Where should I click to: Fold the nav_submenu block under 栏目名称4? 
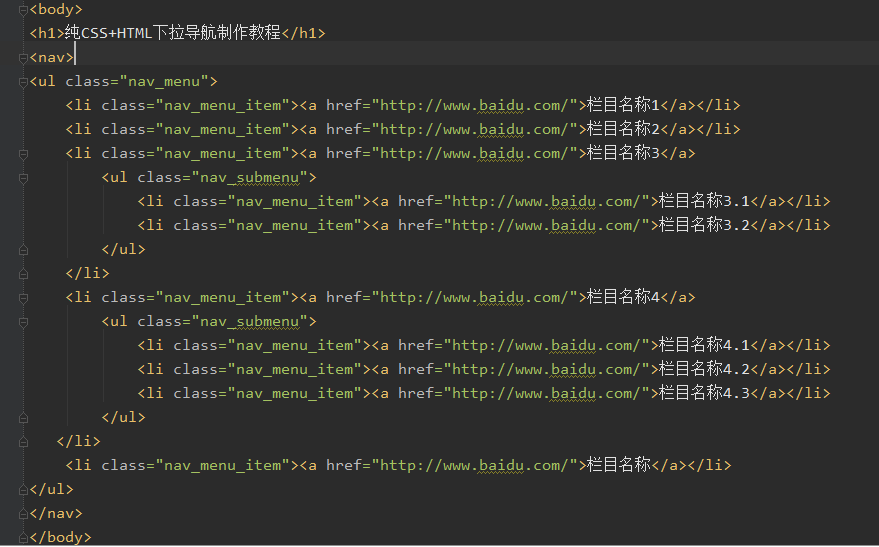(x=24, y=322)
